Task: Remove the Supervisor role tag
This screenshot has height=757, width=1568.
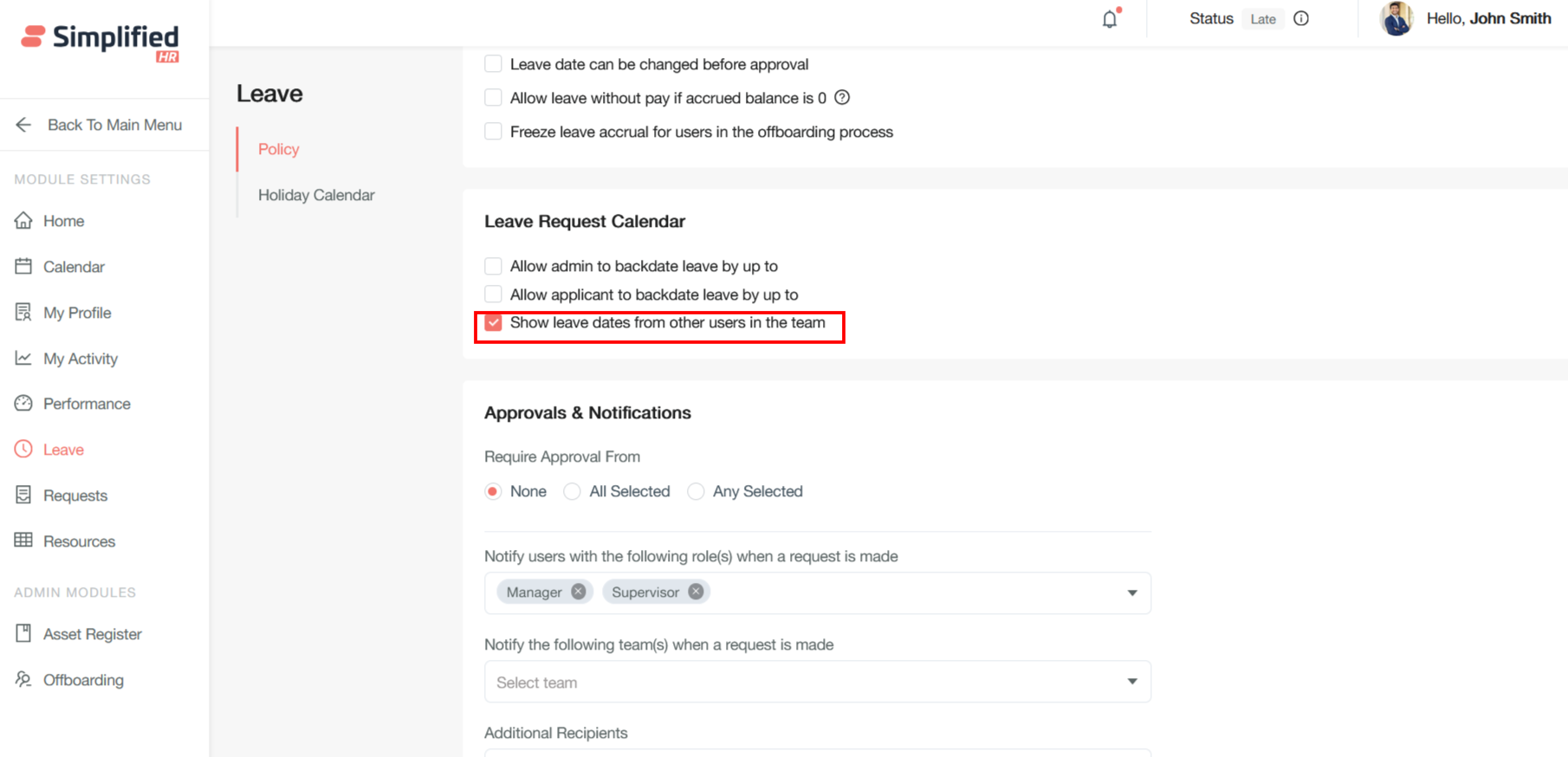Action: point(696,592)
